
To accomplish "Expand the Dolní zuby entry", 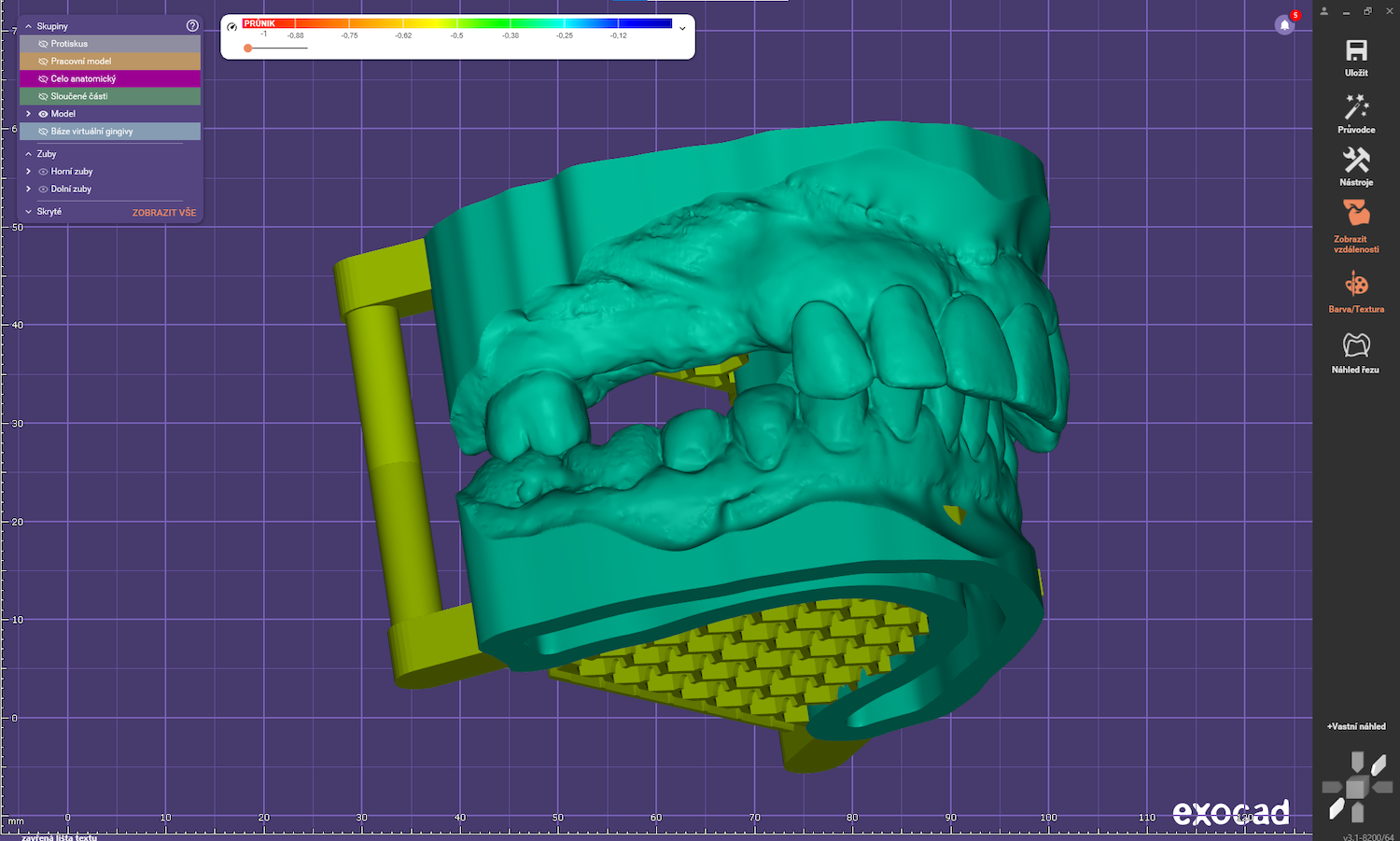I will (29, 189).
